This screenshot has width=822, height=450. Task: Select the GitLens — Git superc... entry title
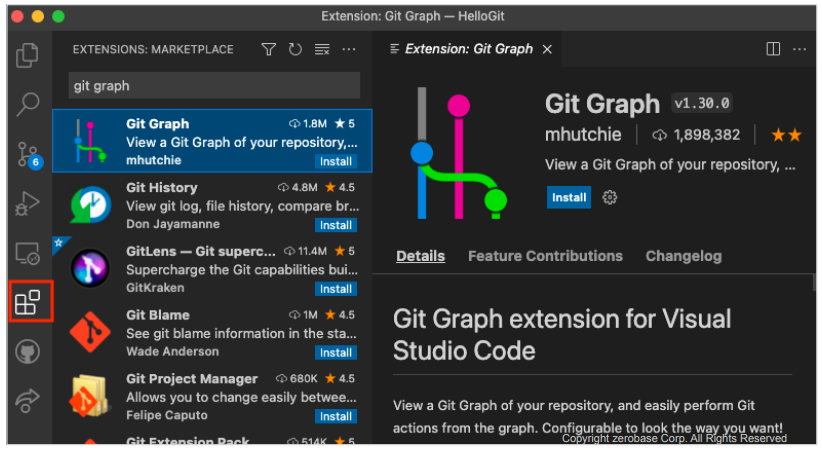[x=201, y=251]
